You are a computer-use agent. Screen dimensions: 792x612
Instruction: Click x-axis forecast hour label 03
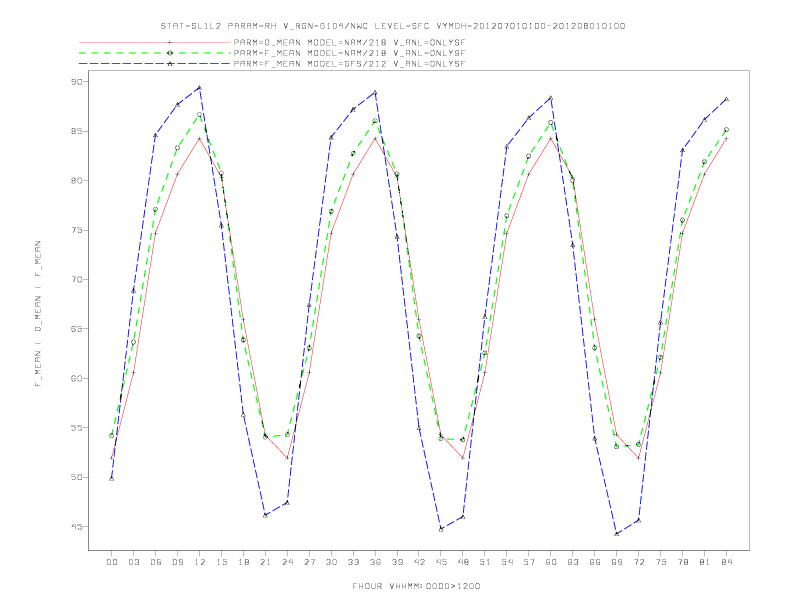[x=133, y=562]
